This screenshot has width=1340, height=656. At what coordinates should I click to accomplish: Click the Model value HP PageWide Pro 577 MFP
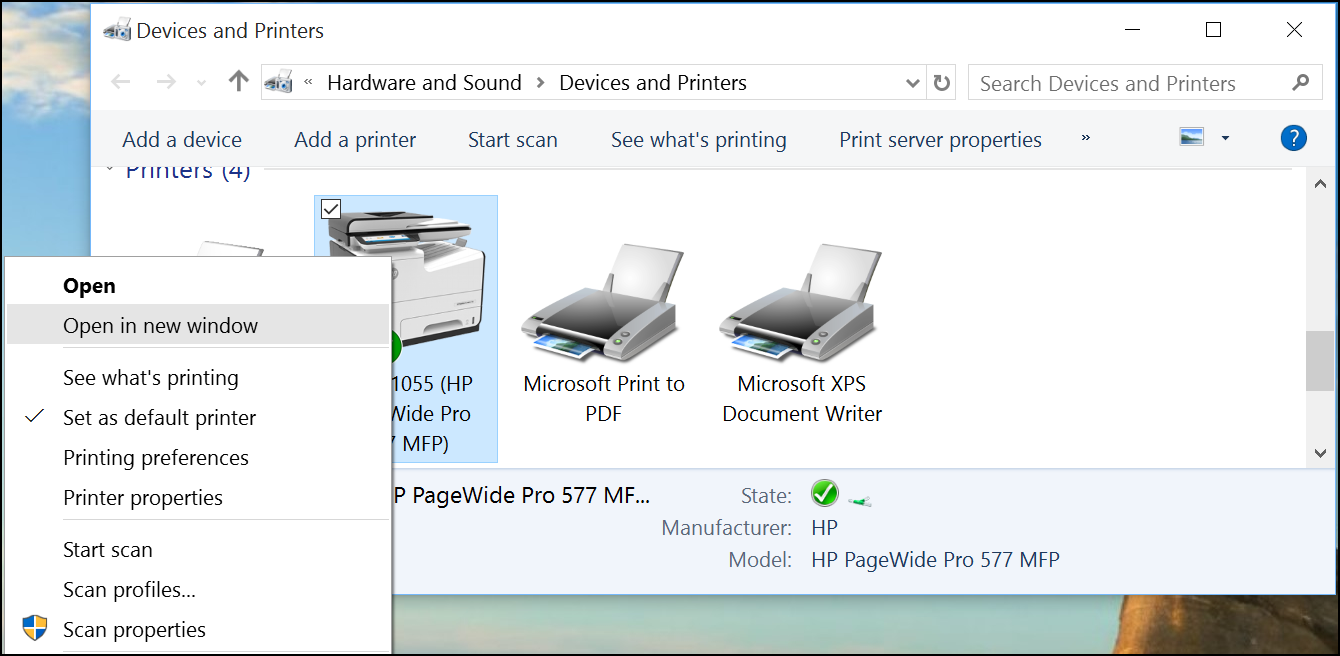point(935,560)
